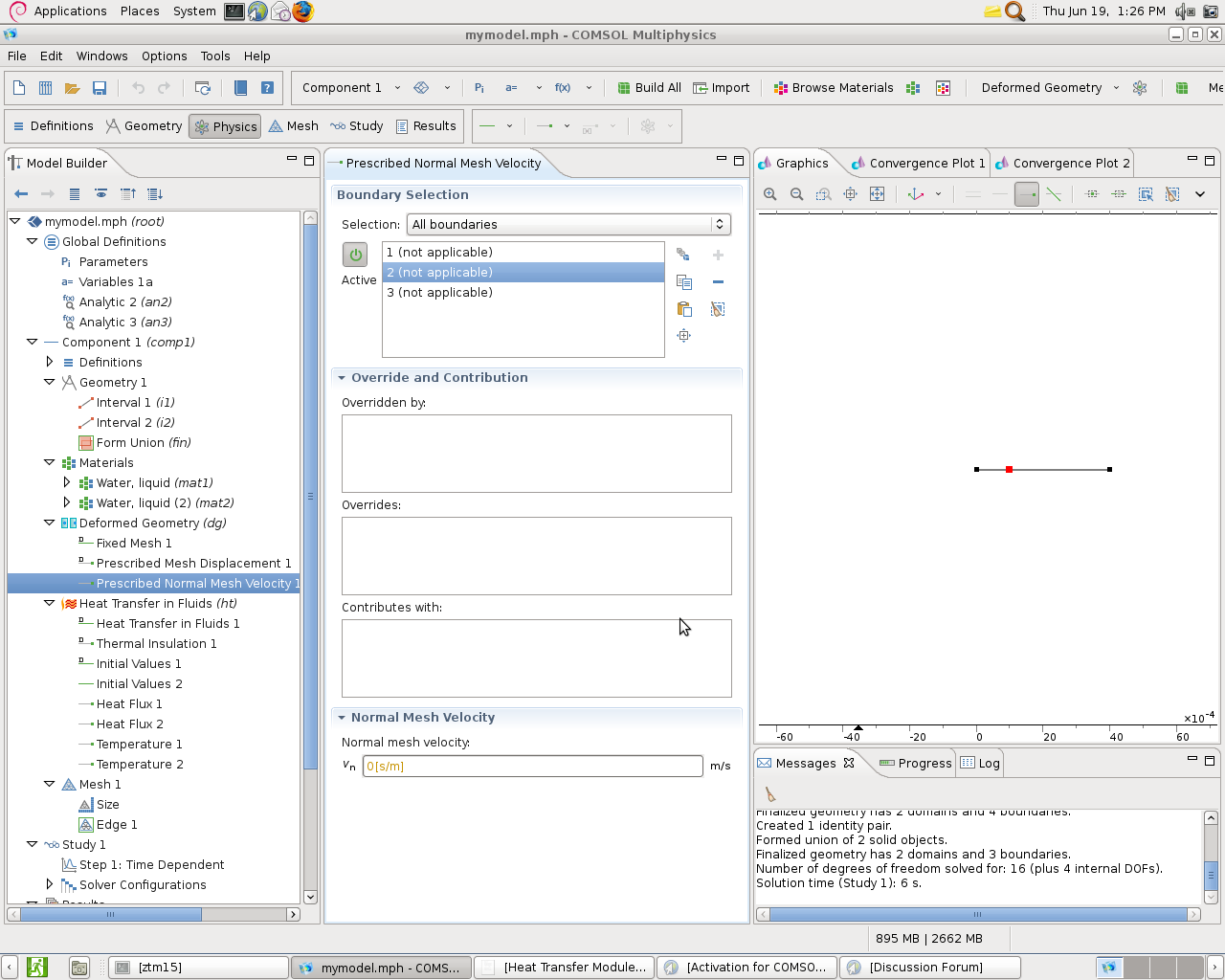Click the zoom in icon in Graphics
Image resolution: width=1225 pixels, height=980 pixels.
770,194
